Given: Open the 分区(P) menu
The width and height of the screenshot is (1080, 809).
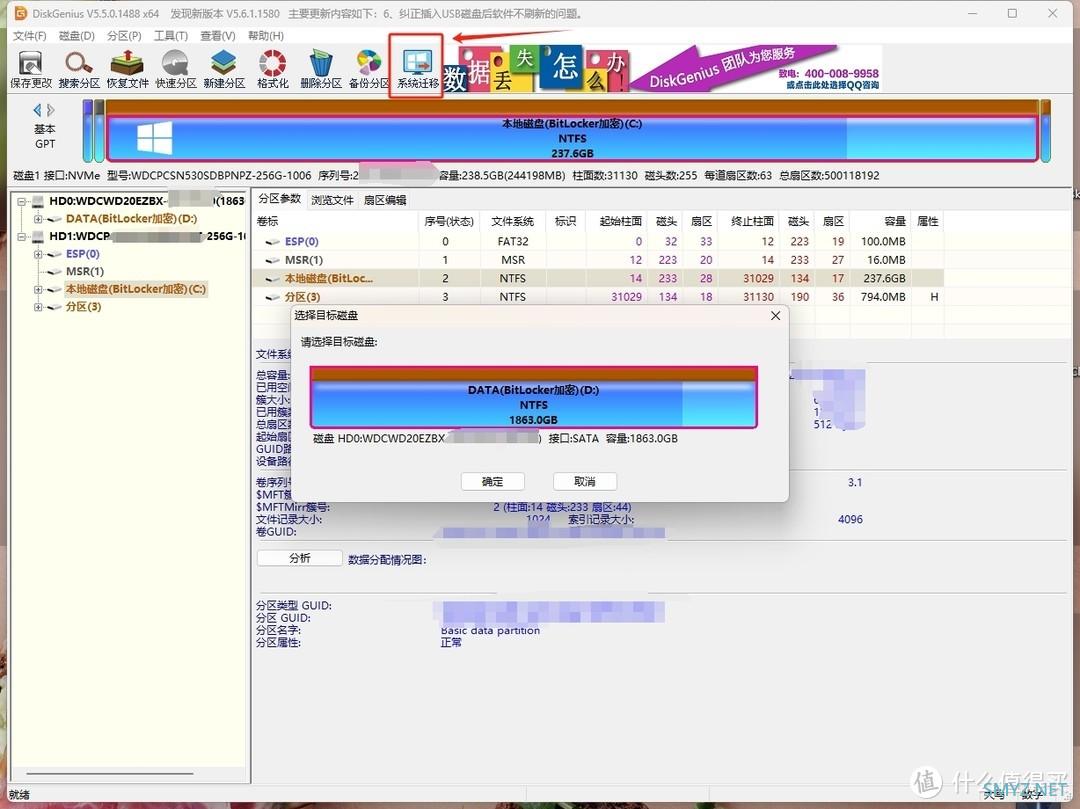Looking at the screenshot, I should (x=124, y=36).
